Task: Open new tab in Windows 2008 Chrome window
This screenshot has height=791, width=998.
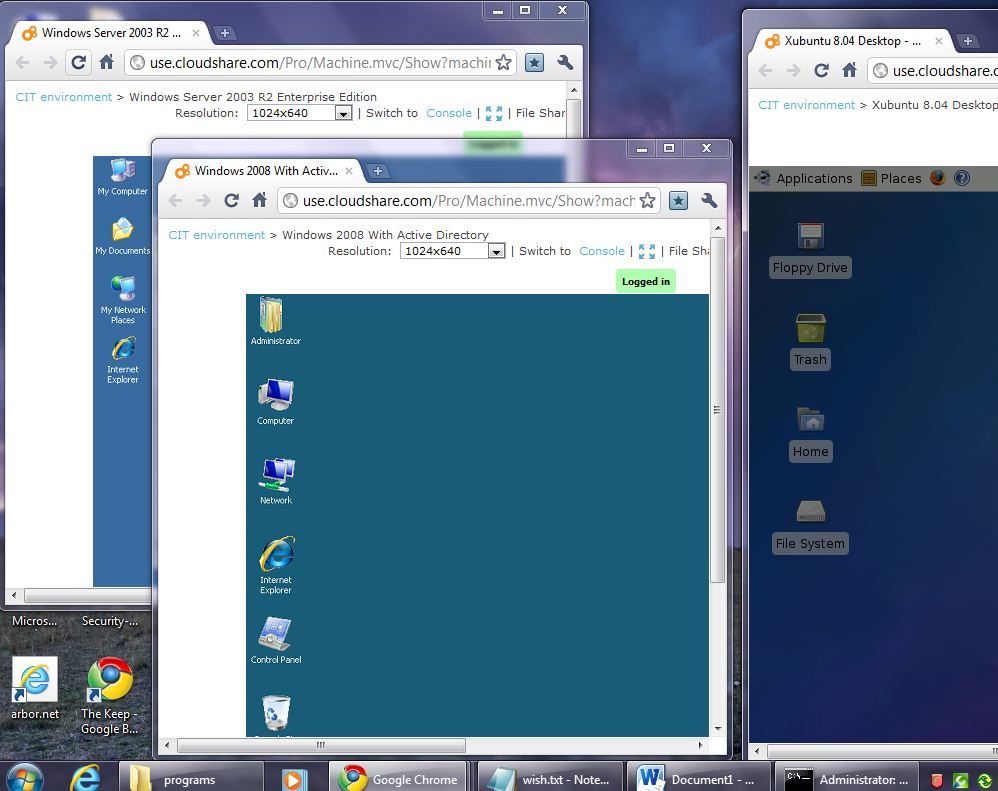Action: pyautogui.click(x=378, y=171)
